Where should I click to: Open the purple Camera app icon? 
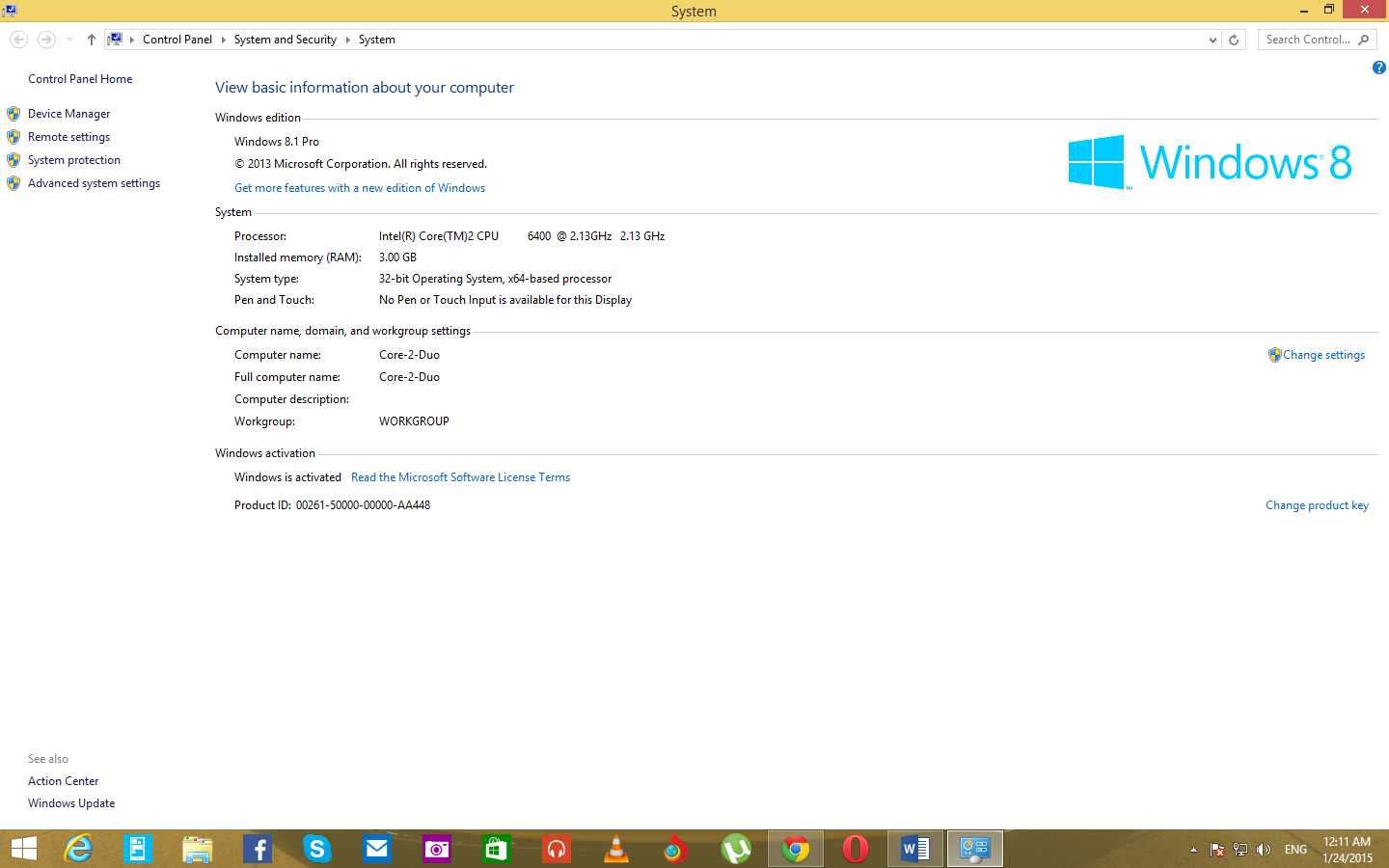[436, 849]
